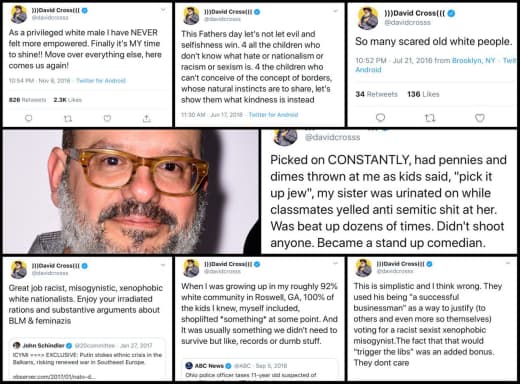520x384 pixels.
Task: Click the bearded man photo with glasses
Action: point(131,191)
